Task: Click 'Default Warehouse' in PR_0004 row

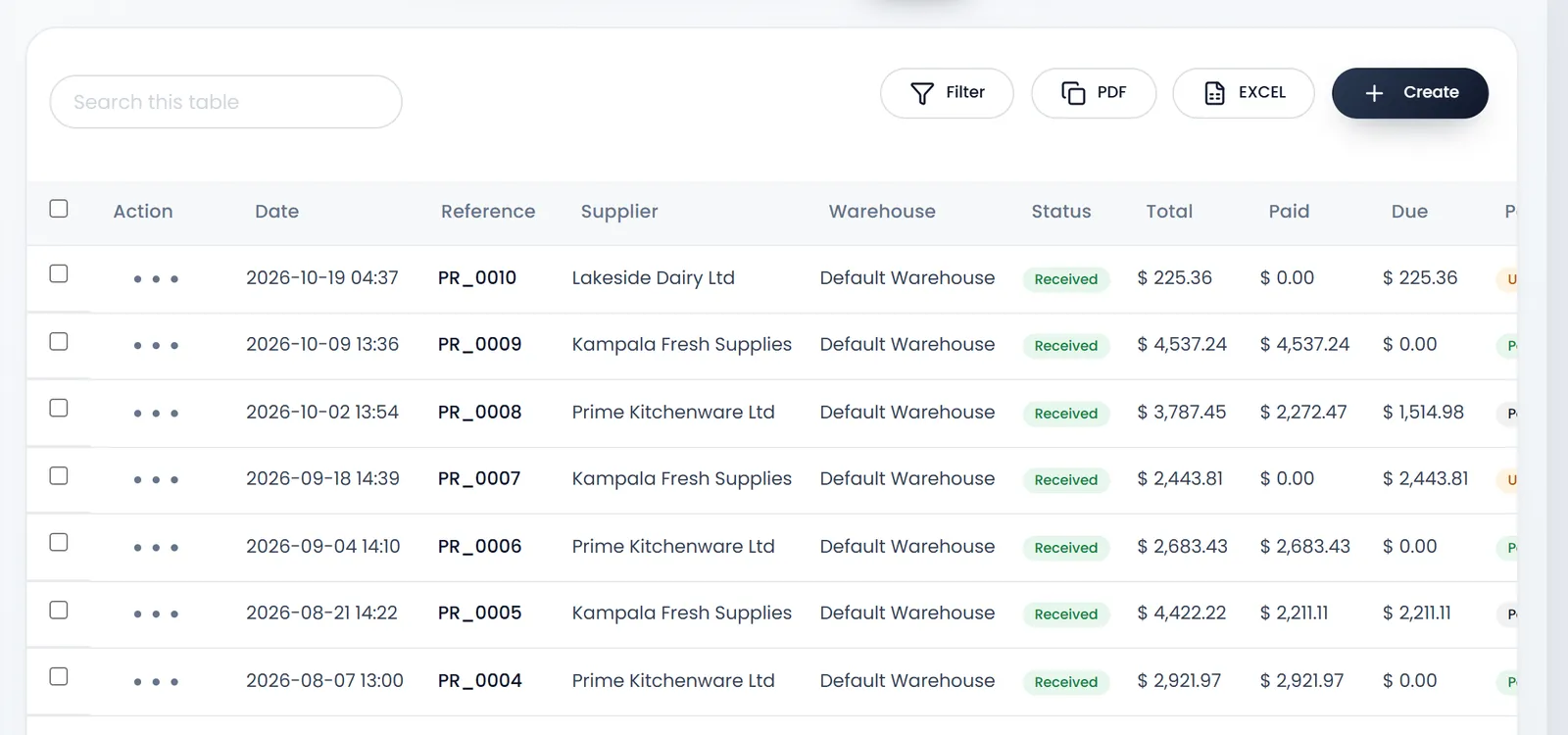Action: (907, 681)
